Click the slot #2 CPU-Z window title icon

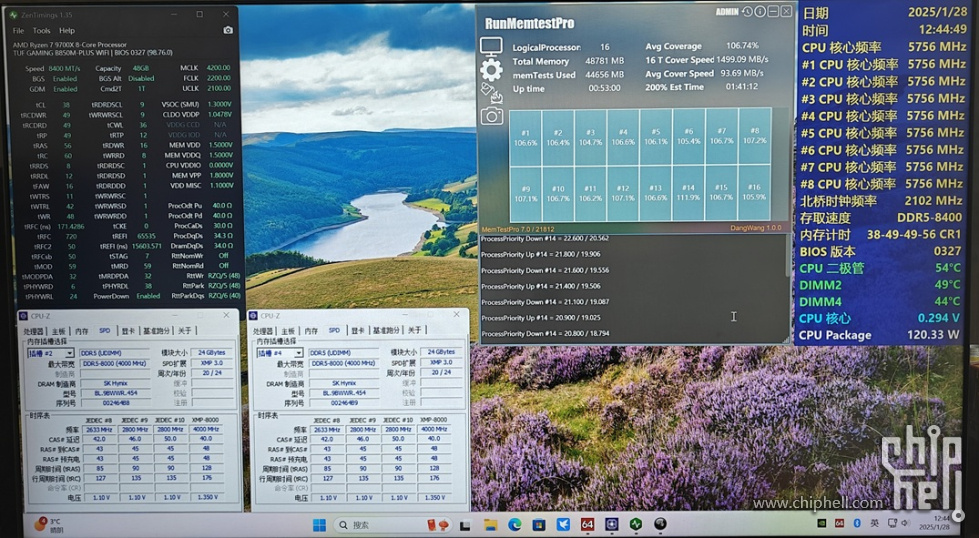click(x=23, y=316)
